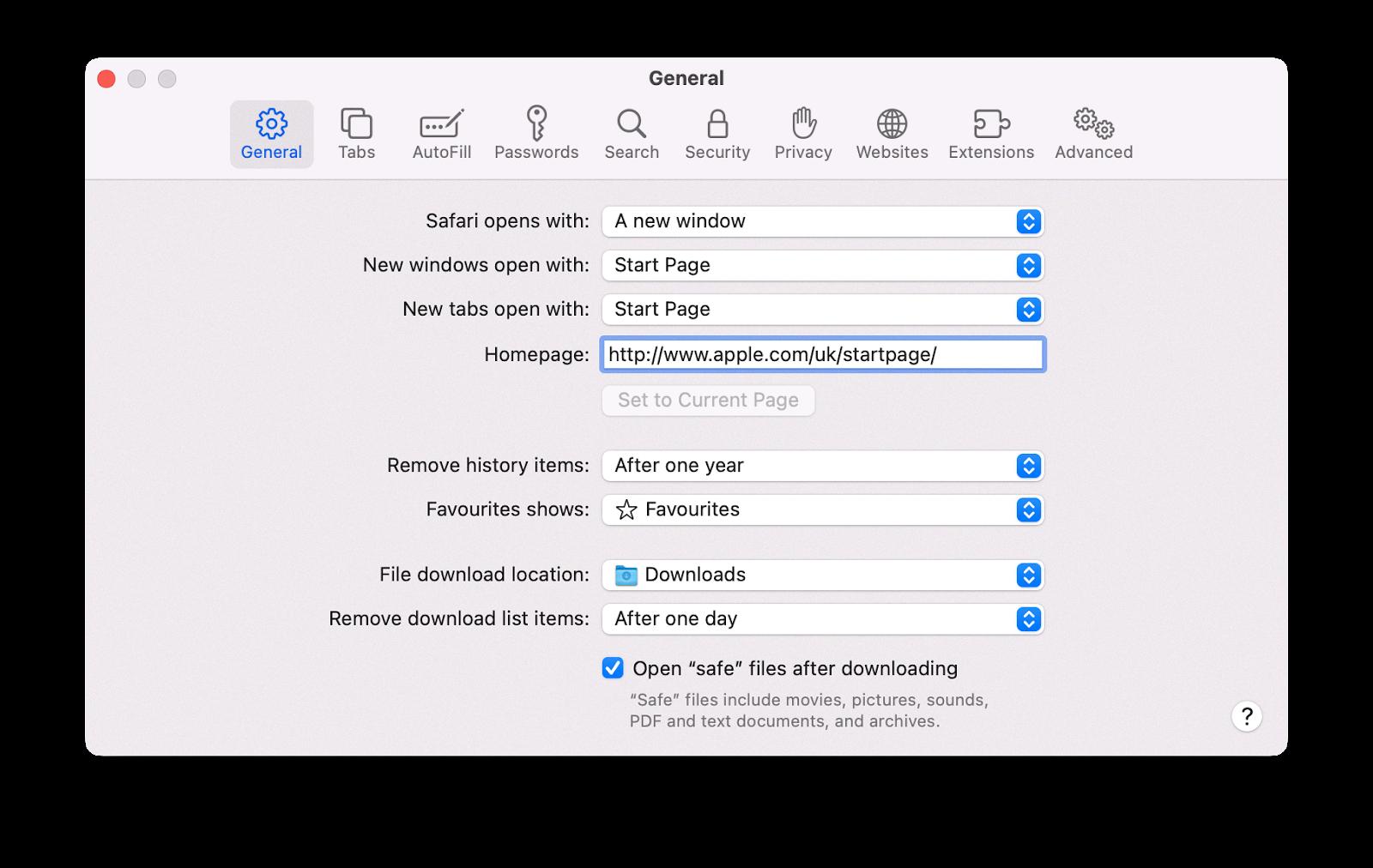
Task: Open Advanced preferences via gear icon
Action: pos(1092,133)
